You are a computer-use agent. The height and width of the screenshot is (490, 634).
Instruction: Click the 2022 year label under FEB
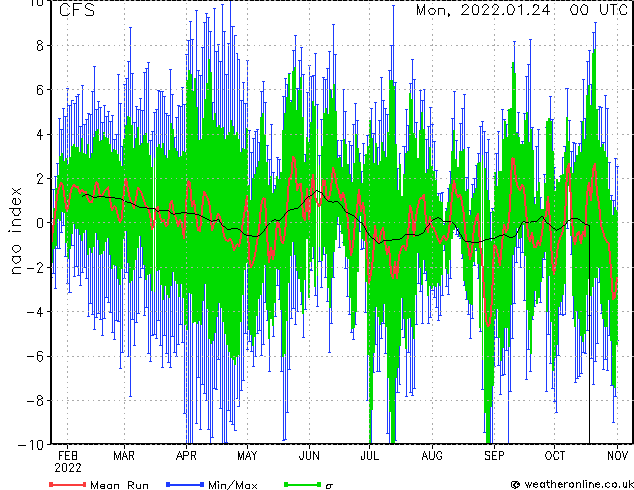coord(68,468)
